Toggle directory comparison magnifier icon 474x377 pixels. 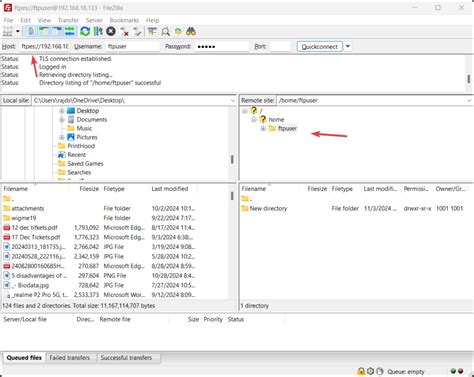pos(165,32)
